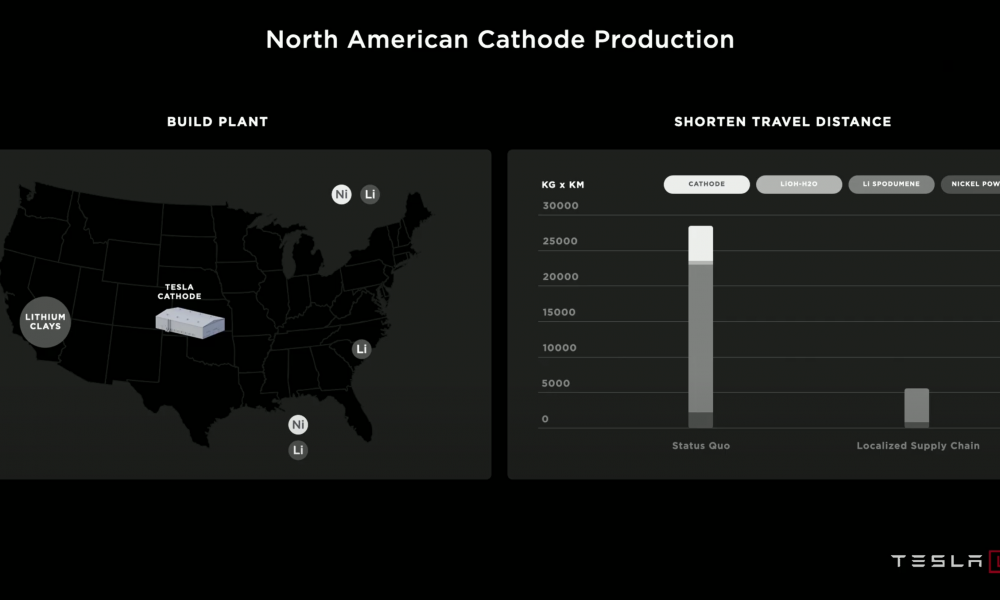Click the 5000 axis value
Image resolution: width=1000 pixels, height=600 pixels.
coord(555,384)
